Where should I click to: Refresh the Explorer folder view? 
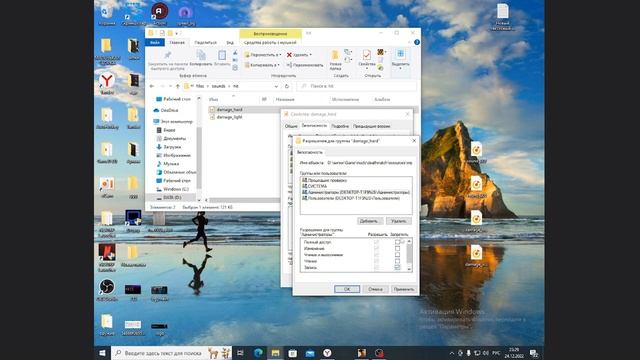tap(287, 86)
